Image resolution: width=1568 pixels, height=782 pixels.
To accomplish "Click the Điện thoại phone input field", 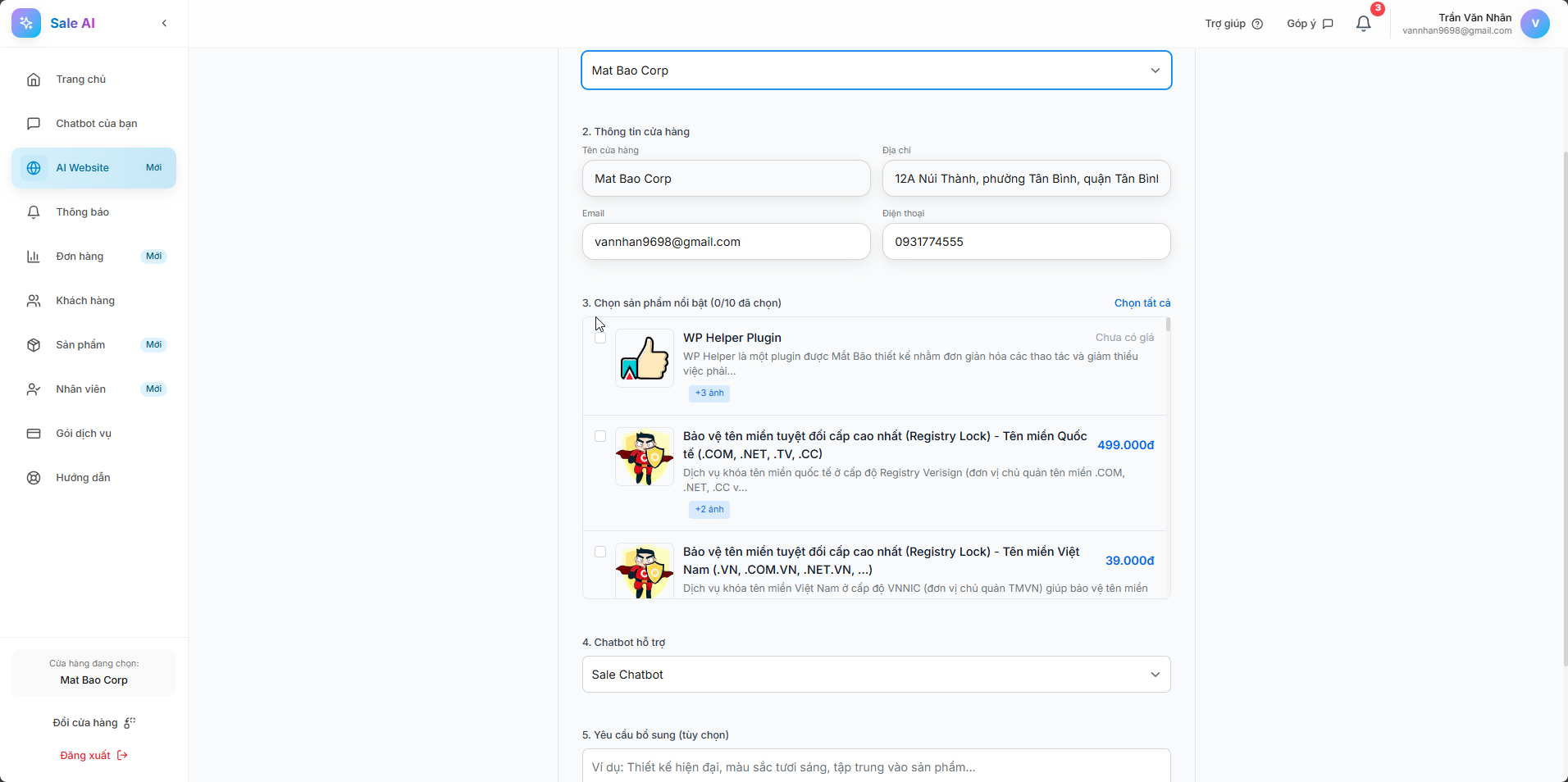I will pos(1026,242).
